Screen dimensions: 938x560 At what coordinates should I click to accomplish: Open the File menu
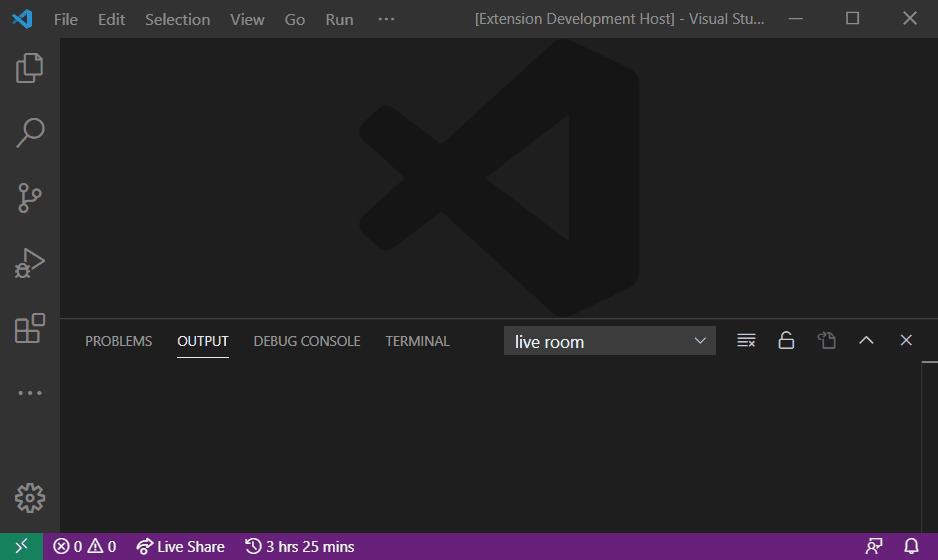66,19
